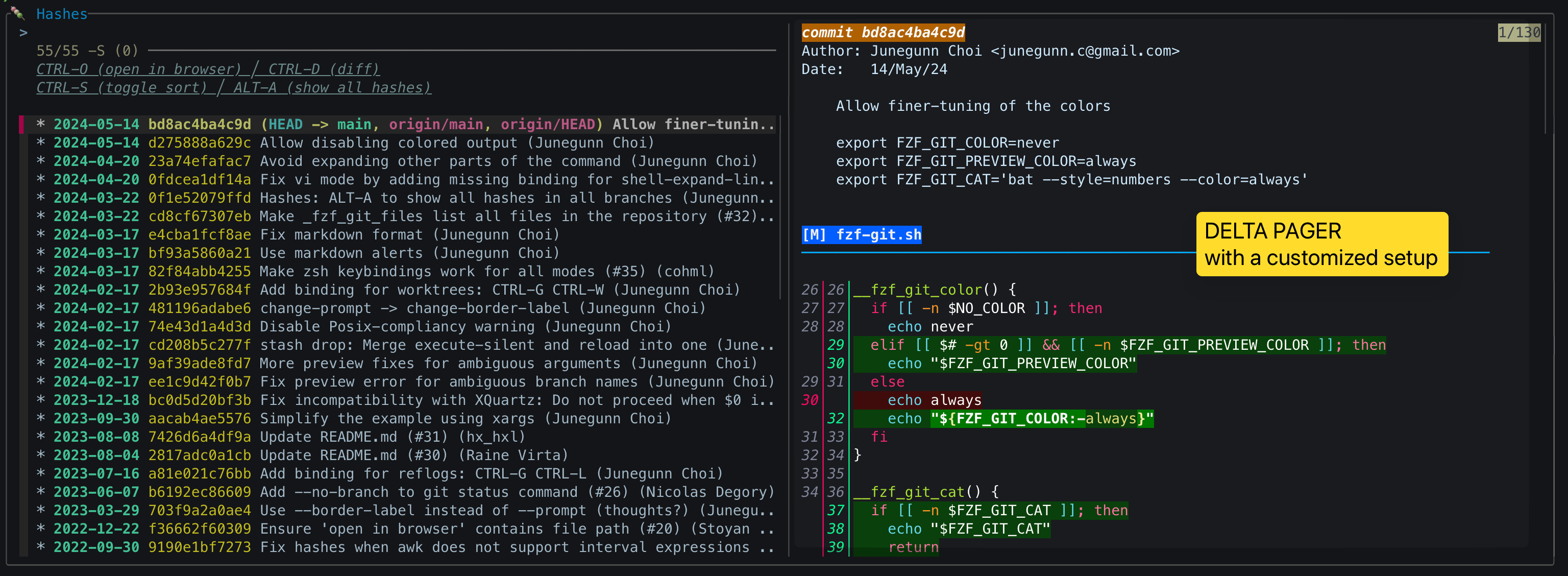Screen dimensions: 1568x576
Task: Click the CTRL-O open in browser hint
Action: coord(139,69)
